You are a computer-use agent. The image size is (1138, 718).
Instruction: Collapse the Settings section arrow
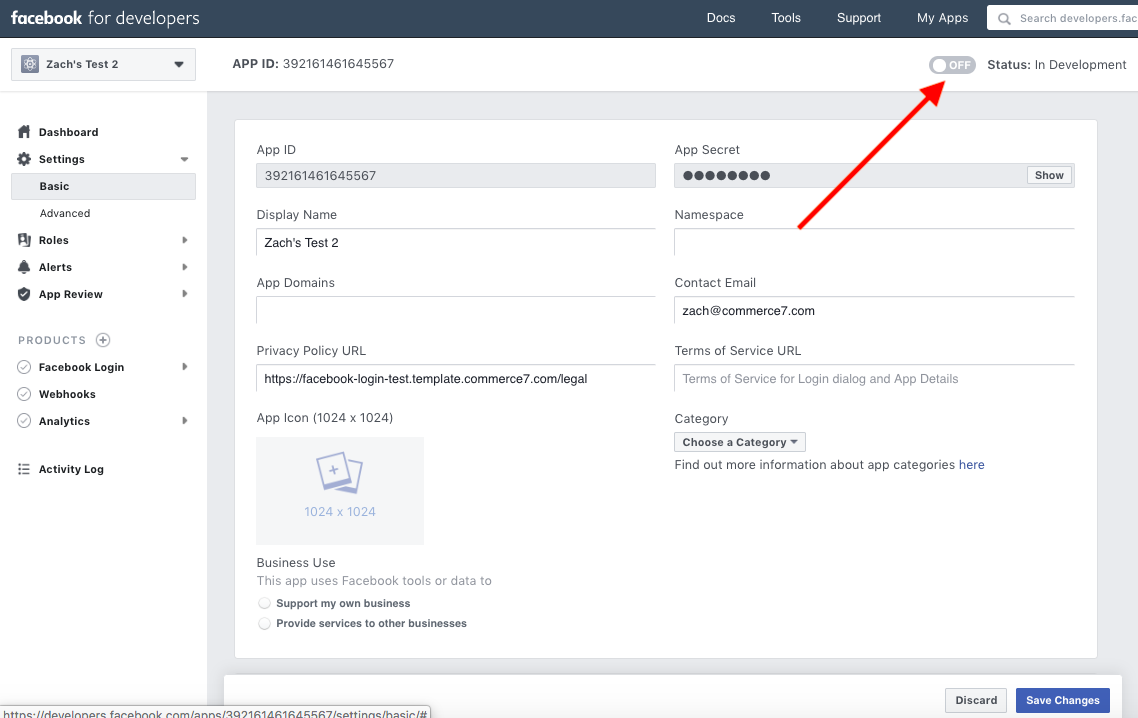(184, 159)
